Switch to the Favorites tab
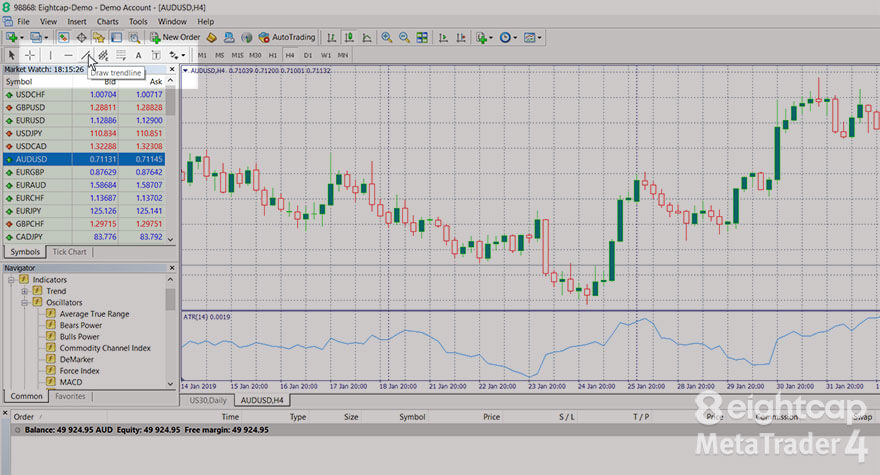The width and height of the screenshot is (880, 475). click(x=70, y=396)
